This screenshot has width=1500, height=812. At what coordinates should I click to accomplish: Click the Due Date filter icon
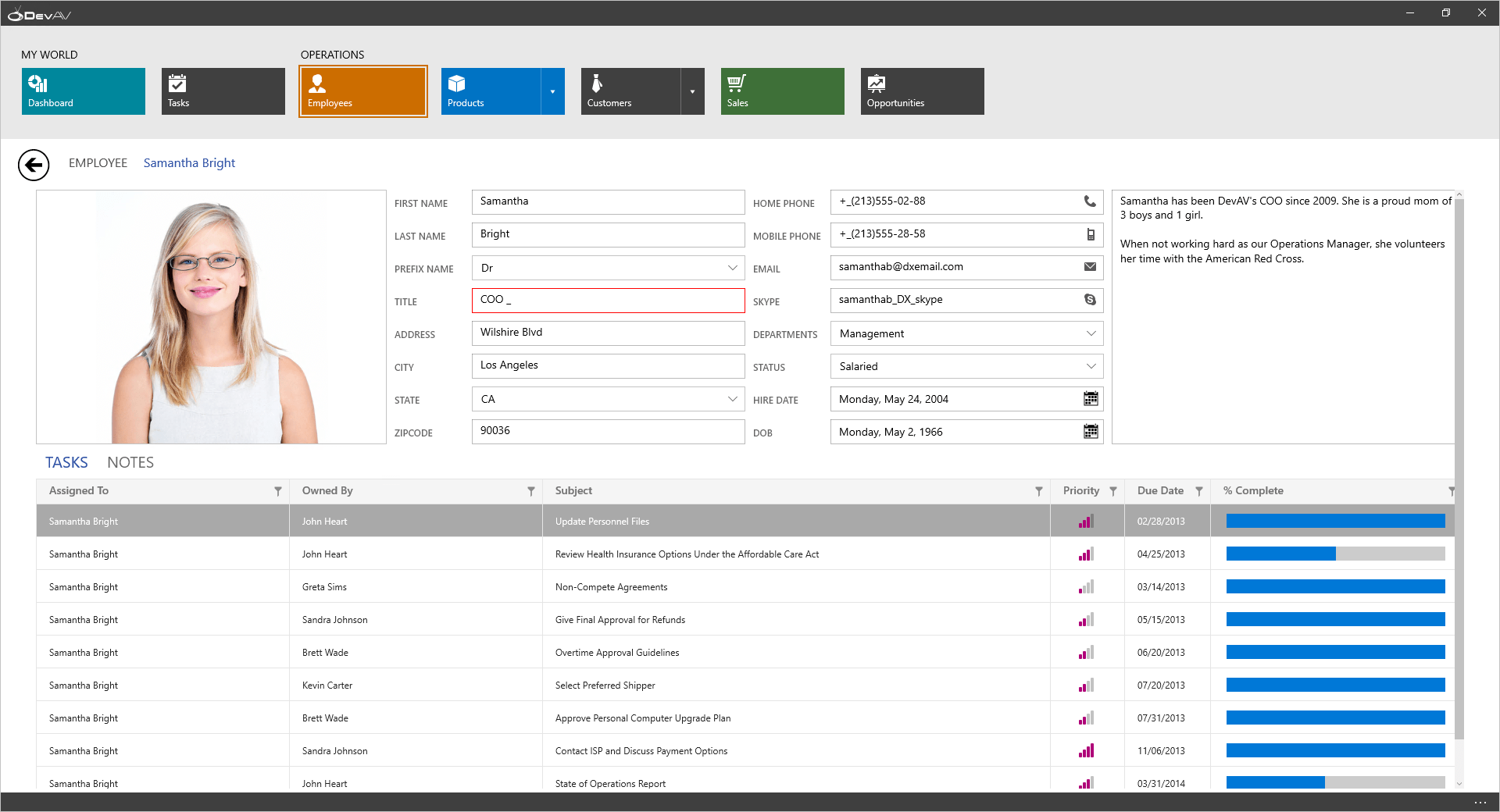(x=1198, y=491)
